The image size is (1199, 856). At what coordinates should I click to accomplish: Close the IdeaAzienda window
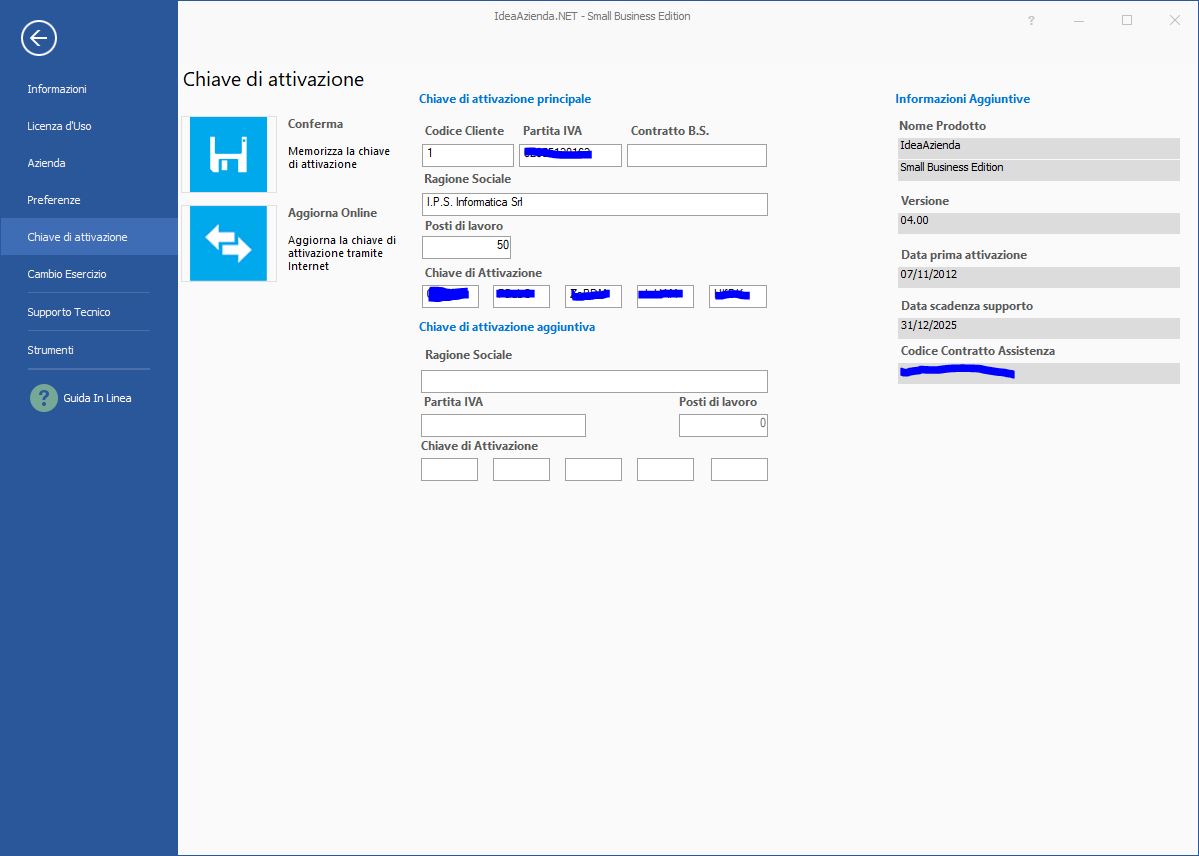(x=1175, y=20)
